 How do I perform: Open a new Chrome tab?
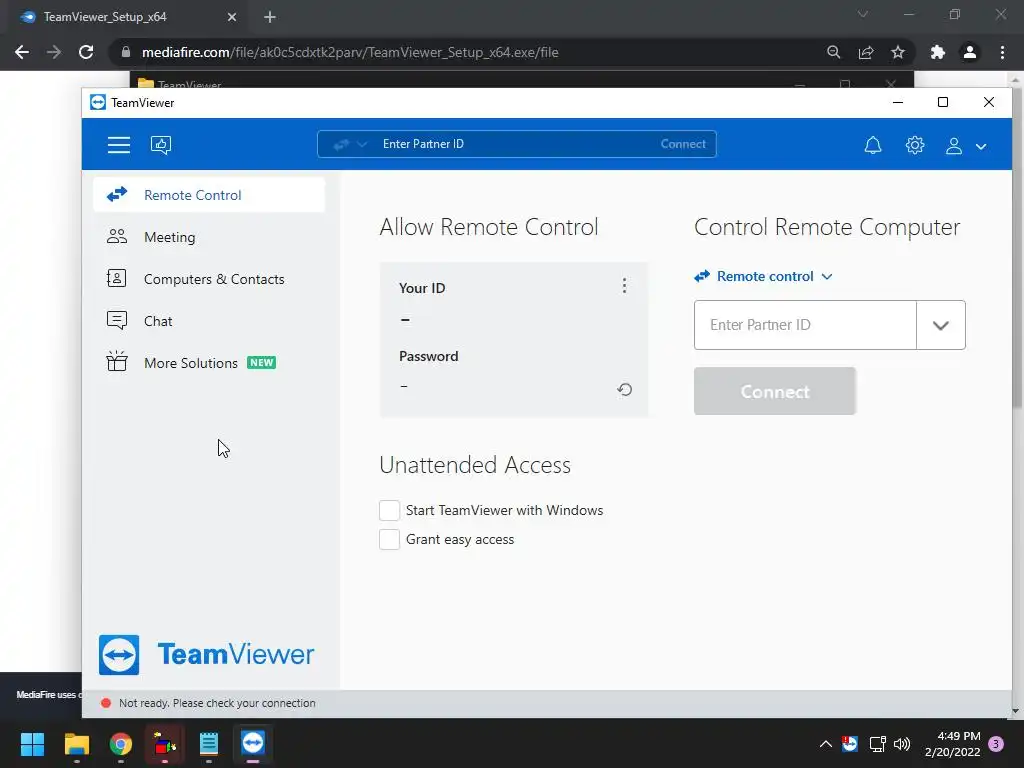(270, 17)
